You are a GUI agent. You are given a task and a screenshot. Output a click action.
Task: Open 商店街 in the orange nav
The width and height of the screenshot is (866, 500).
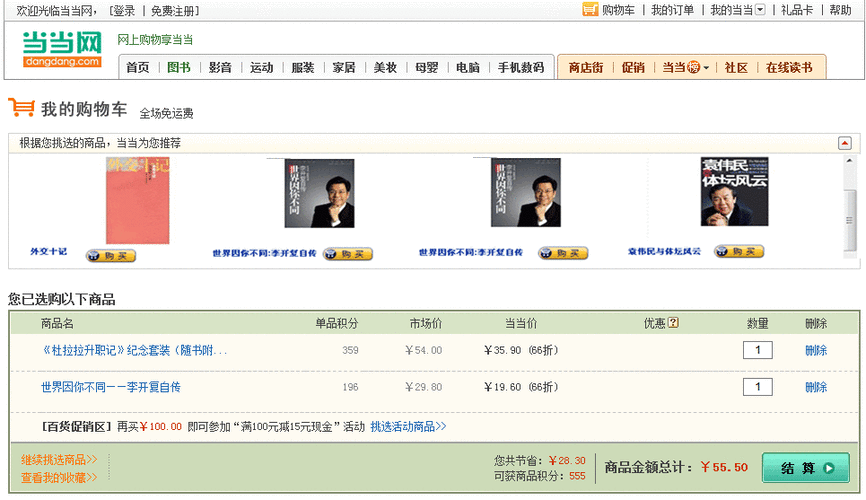coord(585,67)
